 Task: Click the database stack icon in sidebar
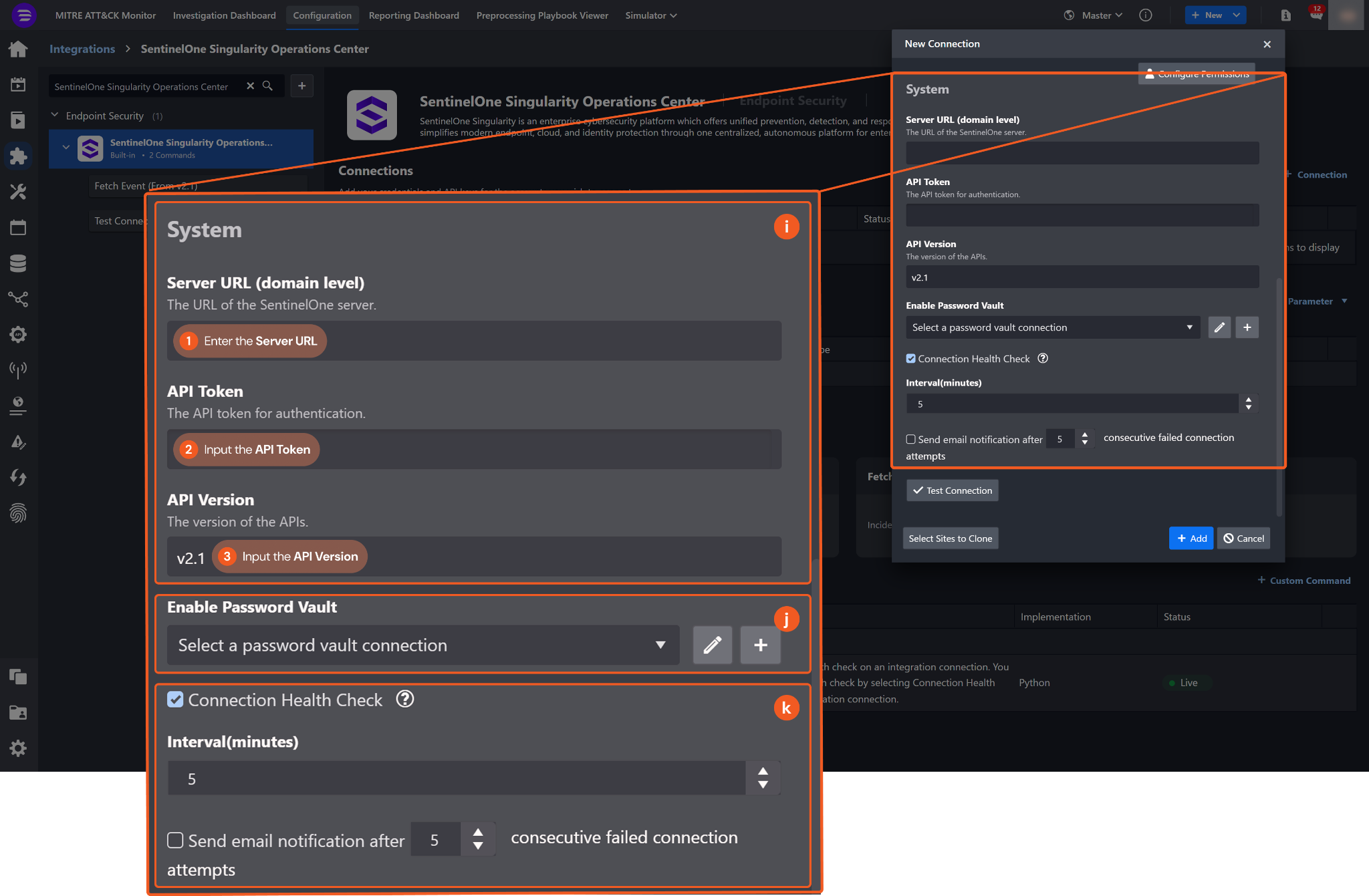(x=18, y=263)
